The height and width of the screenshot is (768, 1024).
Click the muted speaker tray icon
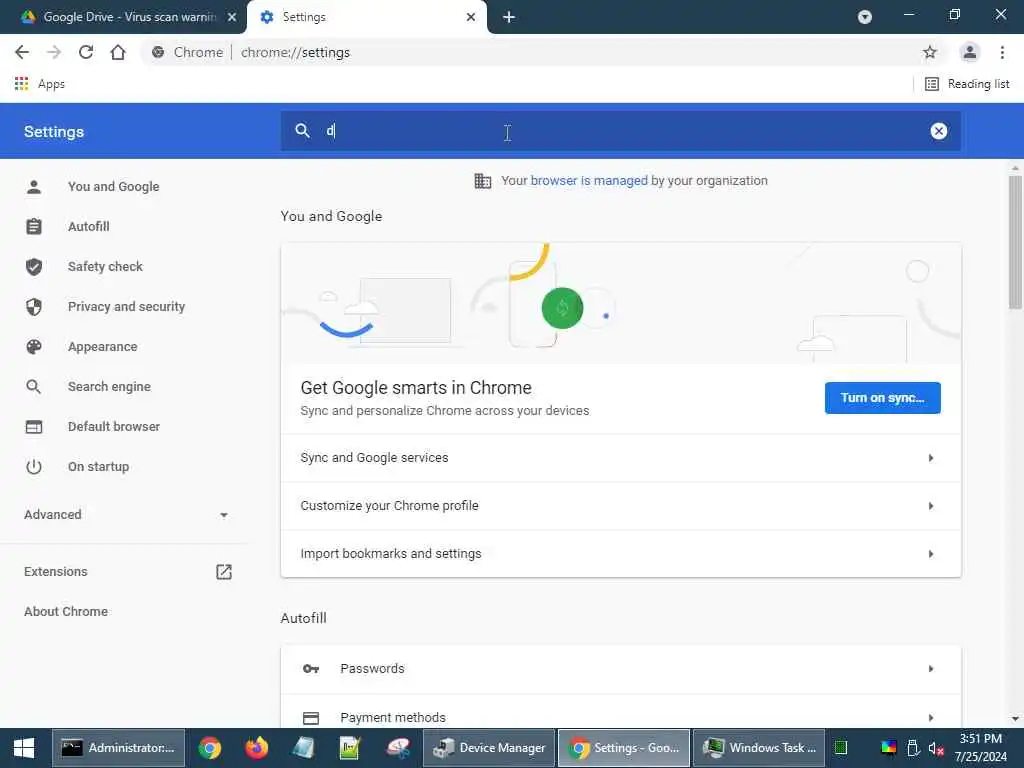[x=936, y=748]
